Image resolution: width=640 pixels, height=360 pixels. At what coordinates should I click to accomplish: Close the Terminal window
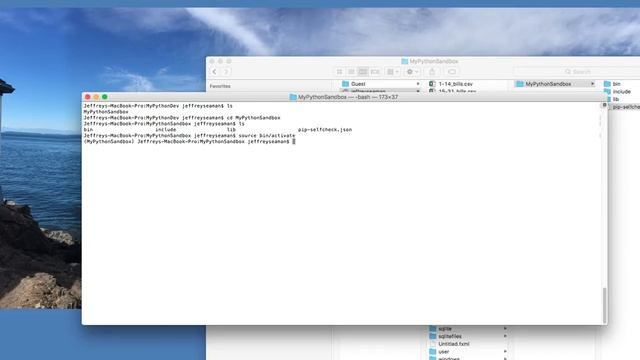click(87, 97)
